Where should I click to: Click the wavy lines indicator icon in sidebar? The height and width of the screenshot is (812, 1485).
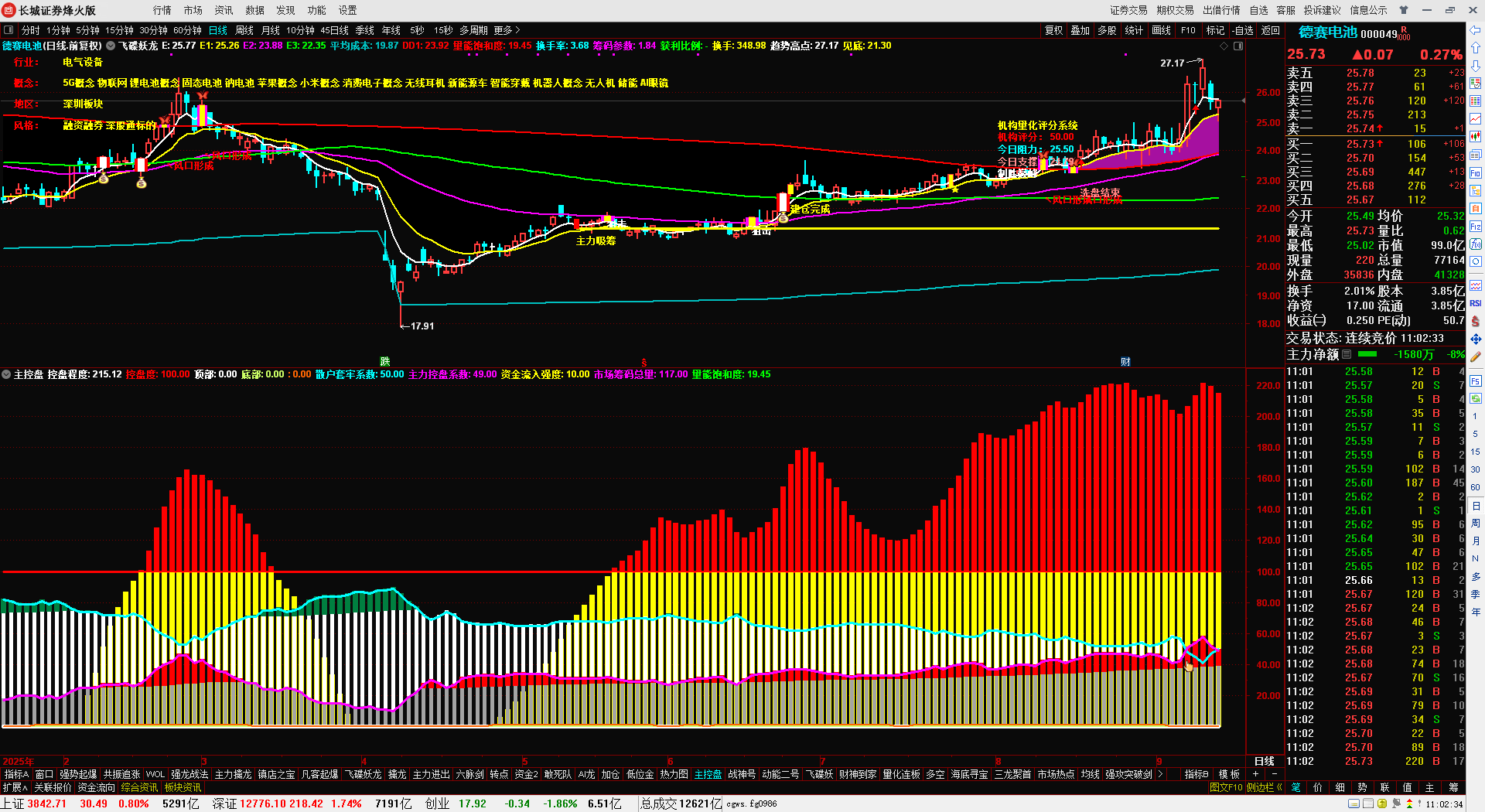[x=1476, y=285]
